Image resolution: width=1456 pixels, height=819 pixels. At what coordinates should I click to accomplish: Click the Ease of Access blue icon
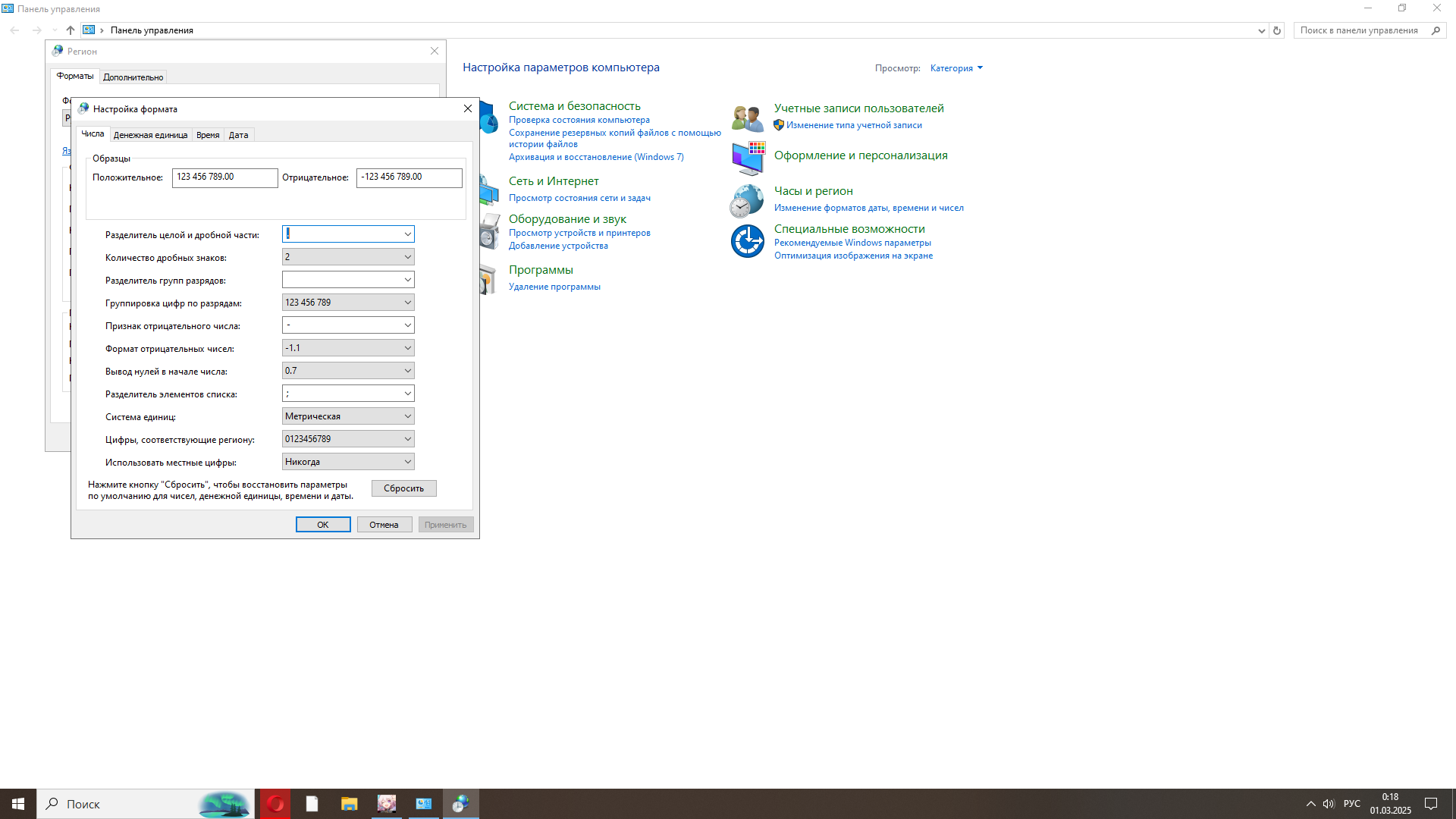[747, 241]
